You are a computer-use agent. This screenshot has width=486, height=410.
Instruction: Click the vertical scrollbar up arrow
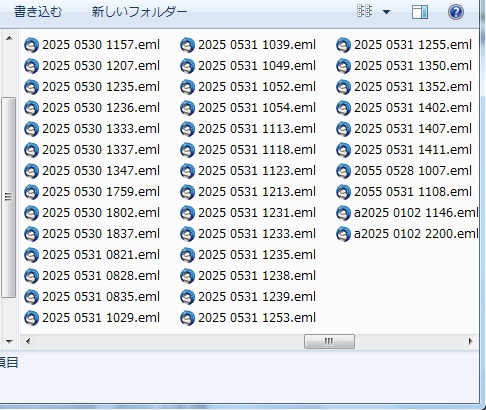(x=9, y=38)
